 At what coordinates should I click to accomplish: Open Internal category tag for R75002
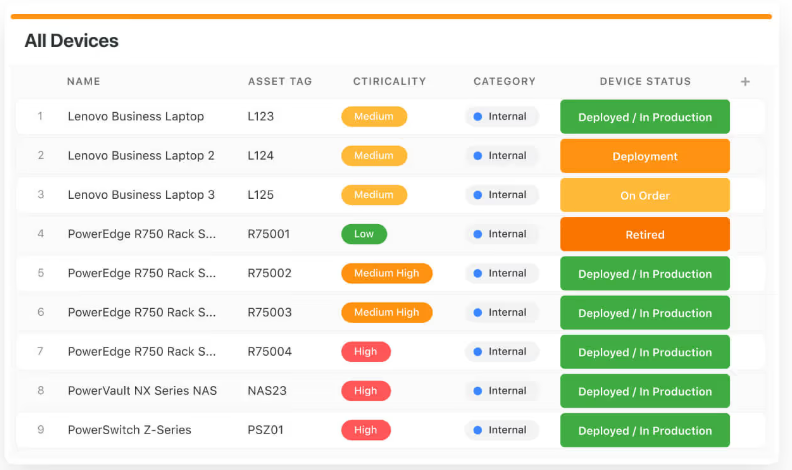tap(502, 273)
